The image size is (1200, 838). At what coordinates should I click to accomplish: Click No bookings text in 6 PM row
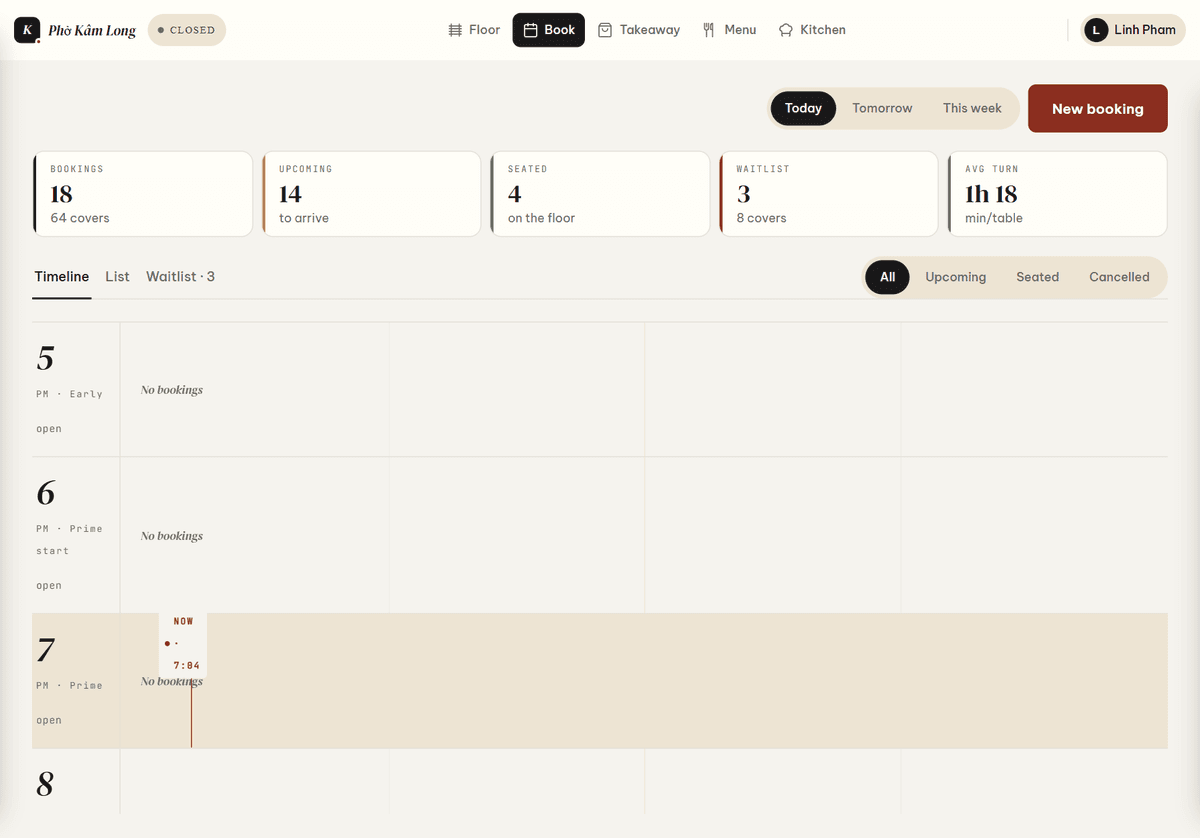[172, 536]
